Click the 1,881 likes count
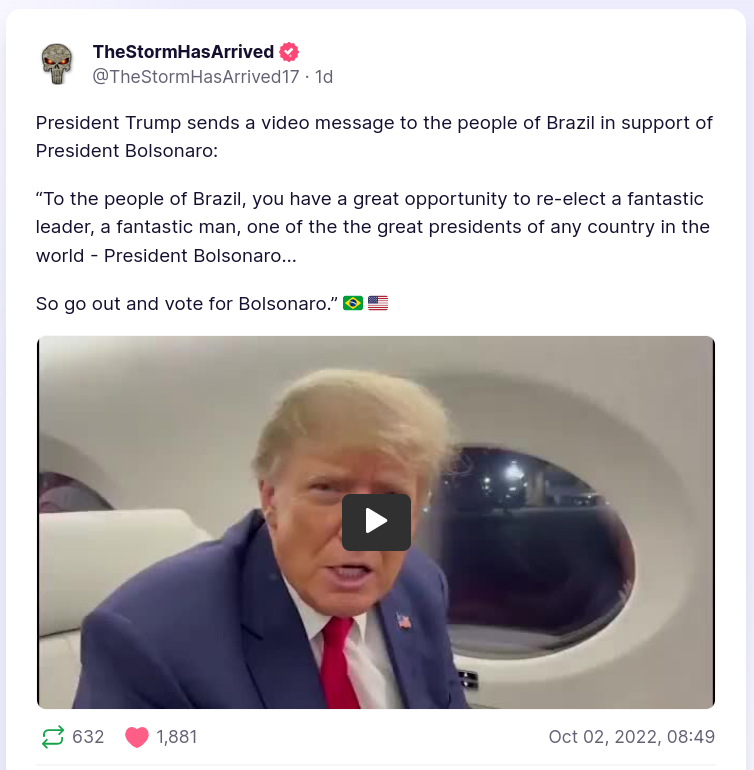 point(176,737)
